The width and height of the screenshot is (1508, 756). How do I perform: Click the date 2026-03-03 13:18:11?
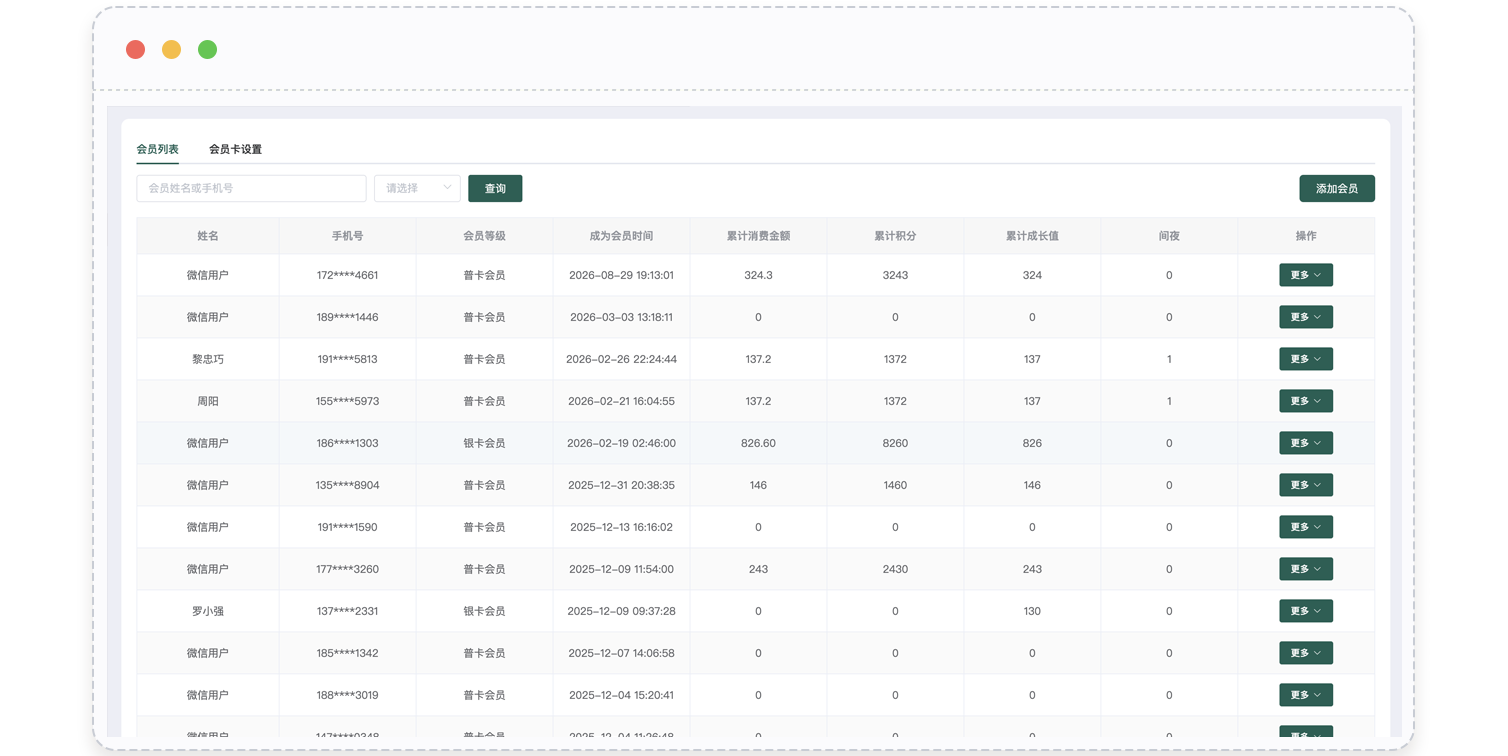(x=621, y=317)
